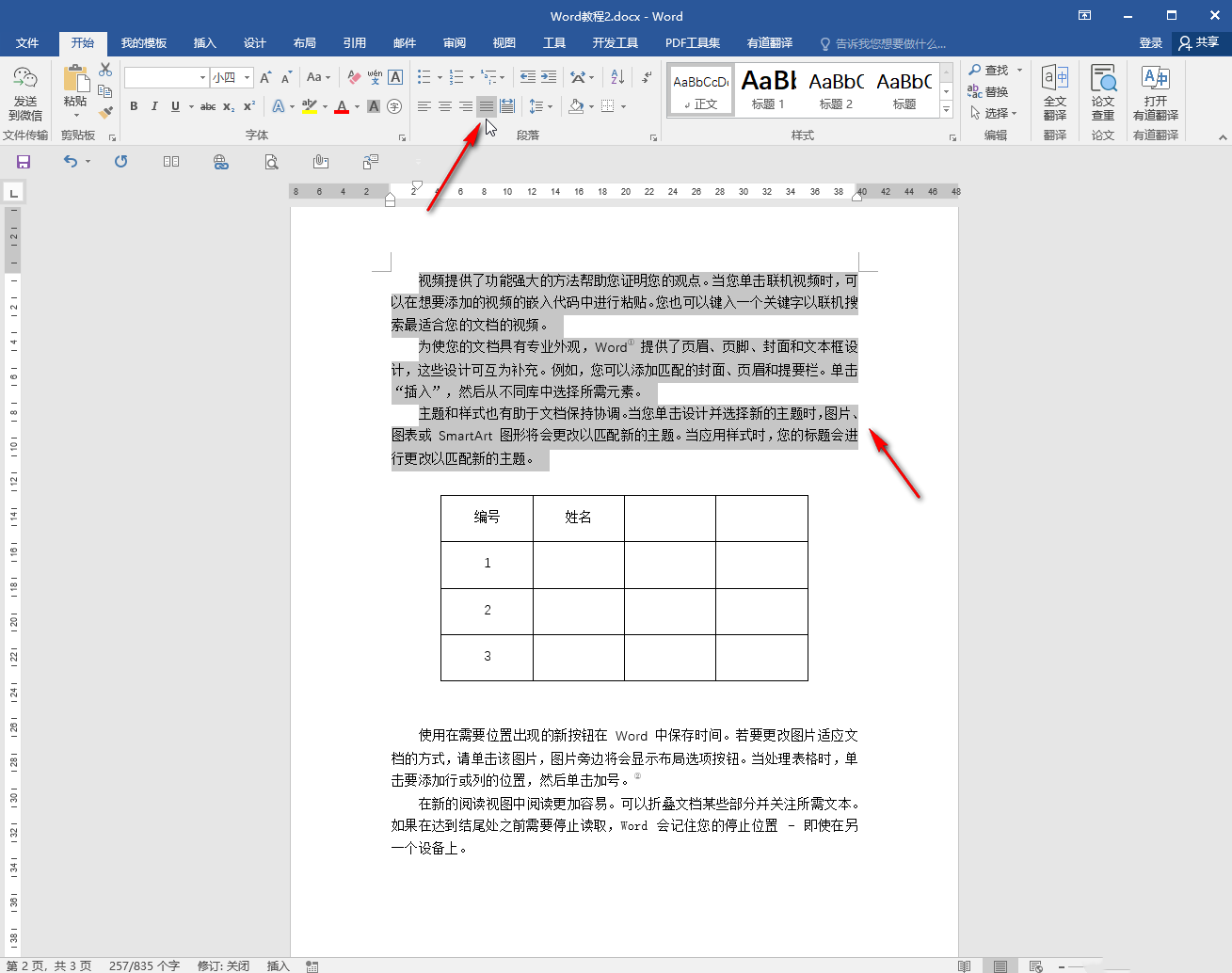Click the Undo arrow icon

tap(71, 162)
